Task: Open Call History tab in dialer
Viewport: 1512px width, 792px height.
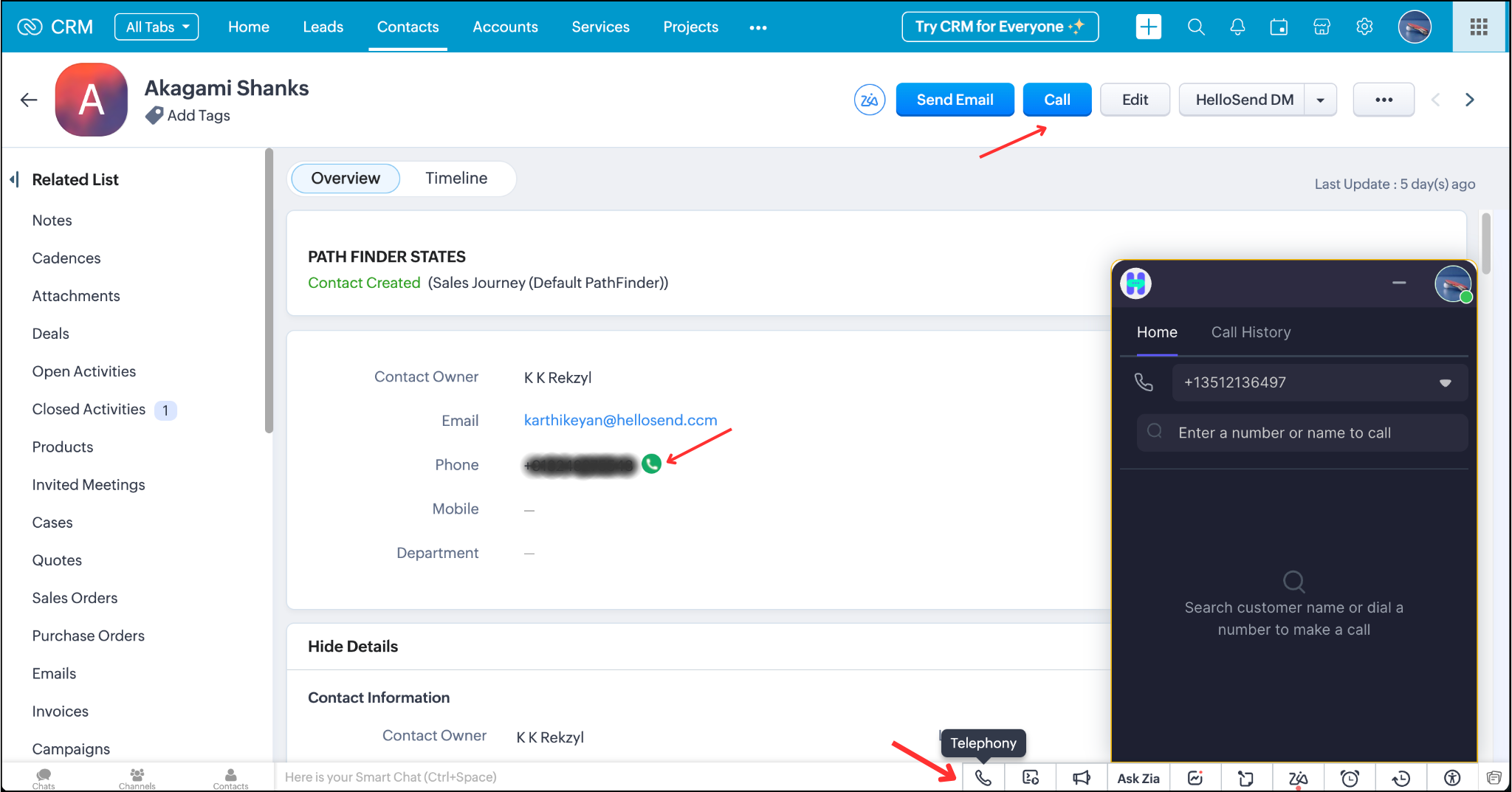Action: pos(1251,332)
